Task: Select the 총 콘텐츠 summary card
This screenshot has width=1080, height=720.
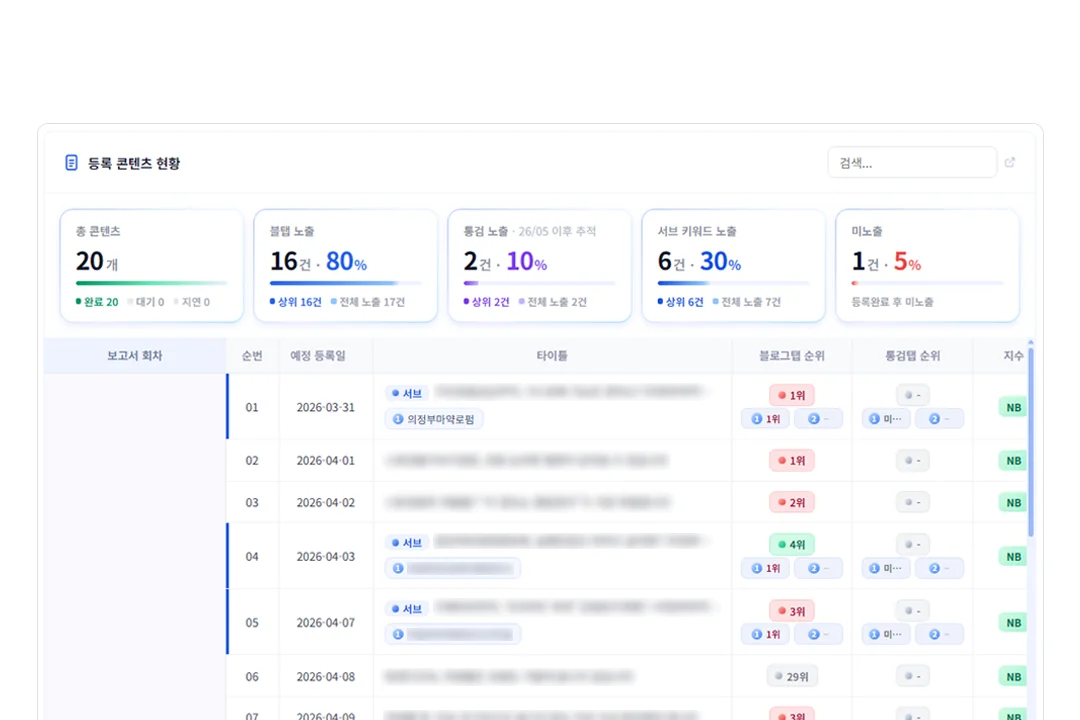Action: (152, 265)
